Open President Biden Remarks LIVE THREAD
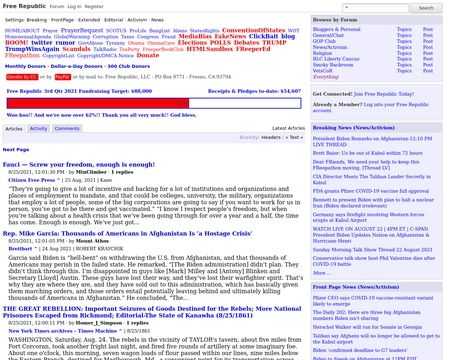Viewport: 450px width, 360px height. [372, 142]
